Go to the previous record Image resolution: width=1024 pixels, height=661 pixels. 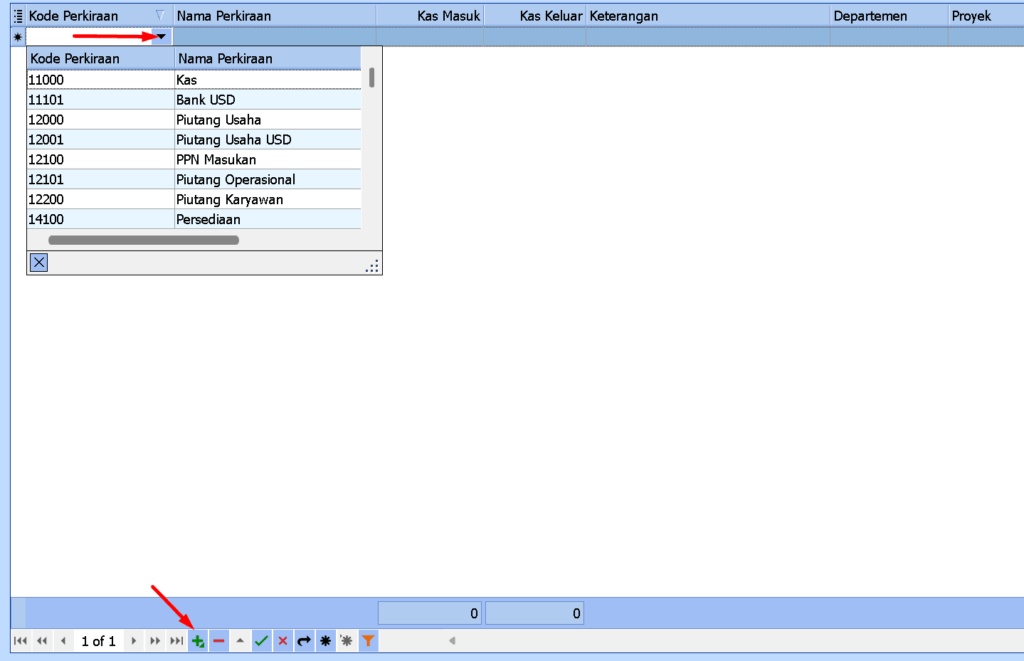click(63, 641)
